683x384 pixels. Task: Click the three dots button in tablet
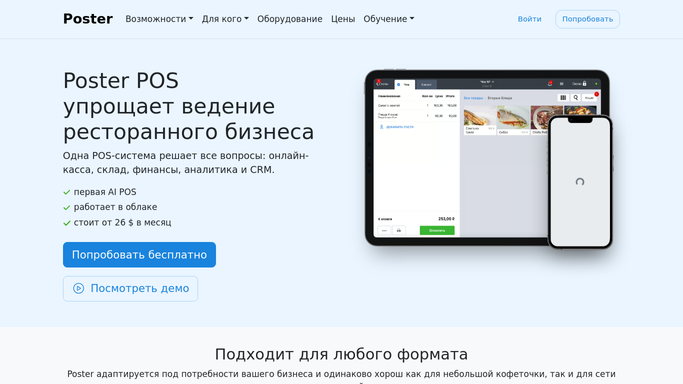(384, 230)
